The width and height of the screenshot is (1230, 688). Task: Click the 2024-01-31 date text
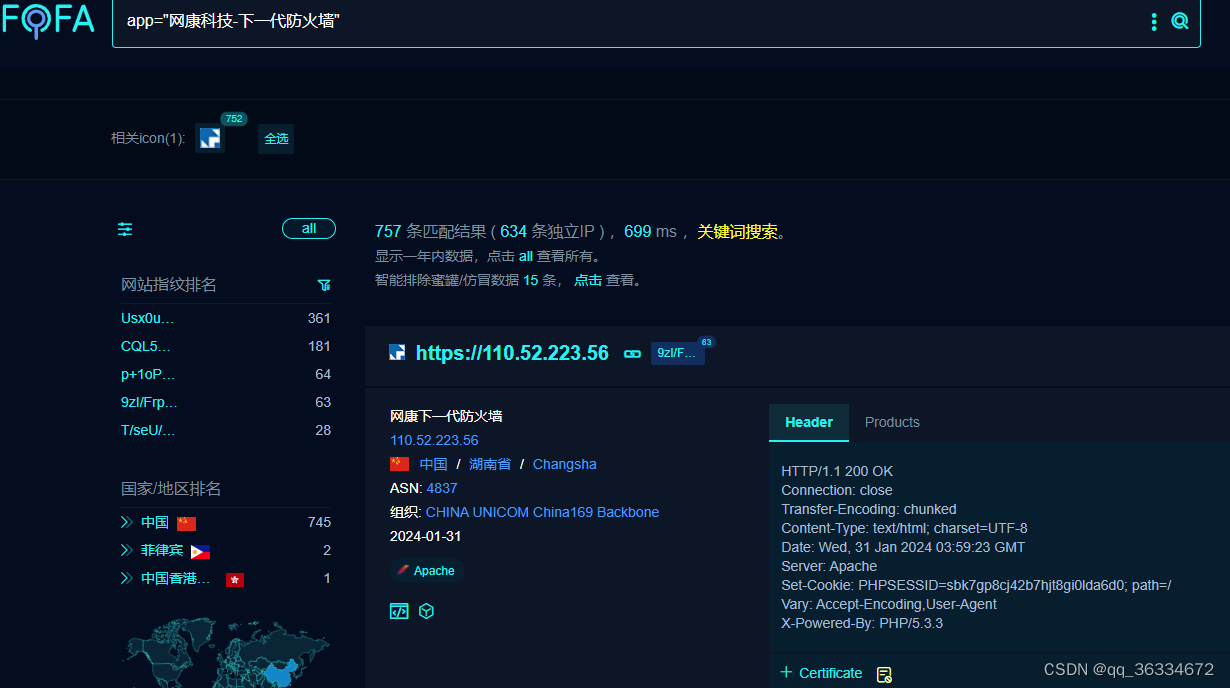[x=425, y=536]
